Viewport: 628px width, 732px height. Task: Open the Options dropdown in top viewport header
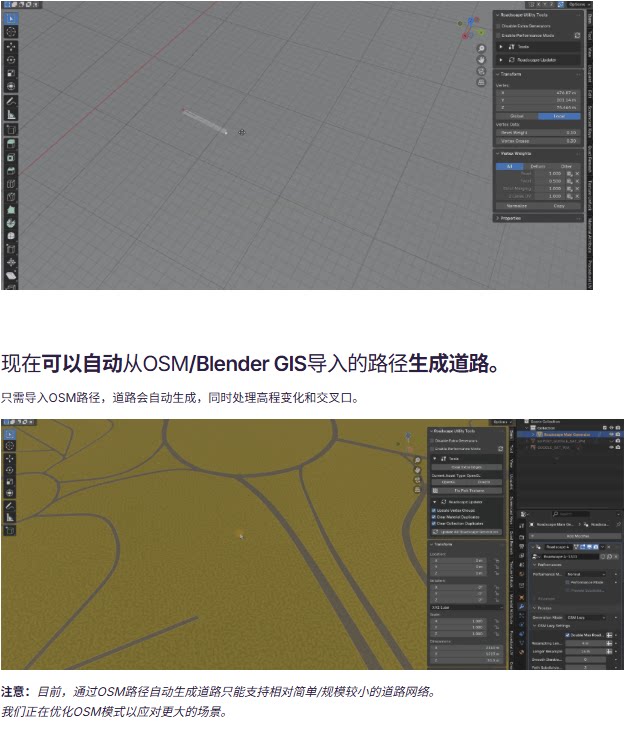[578, 4]
